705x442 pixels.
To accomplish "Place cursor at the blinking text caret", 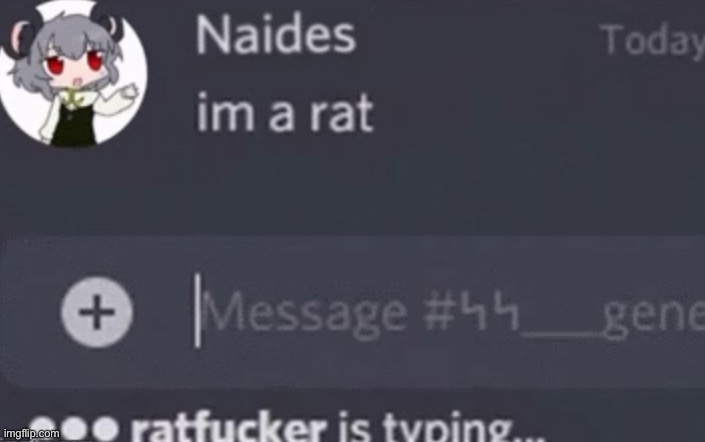I will (197, 311).
